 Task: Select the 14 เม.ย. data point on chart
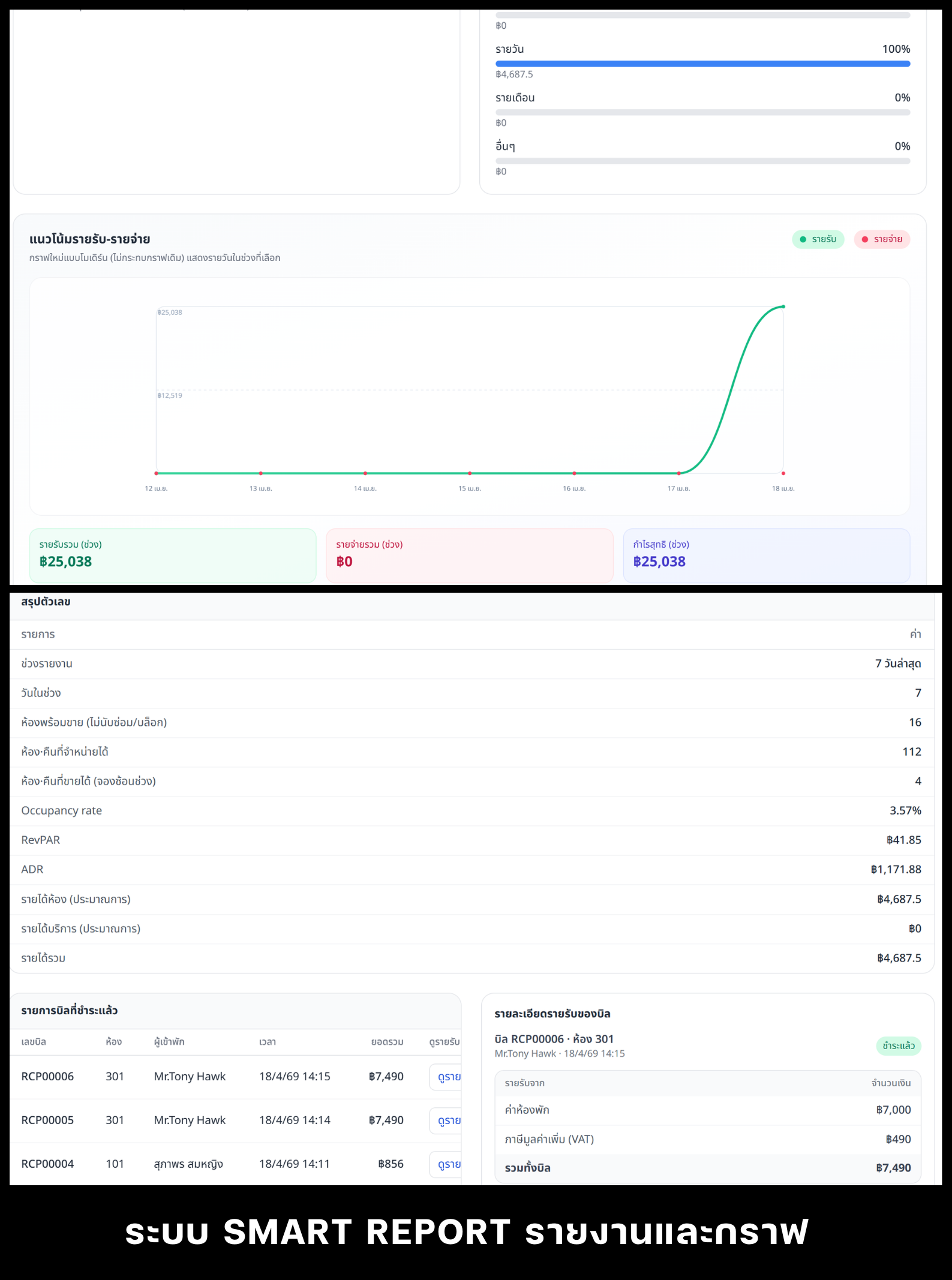[x=365, y=473]
